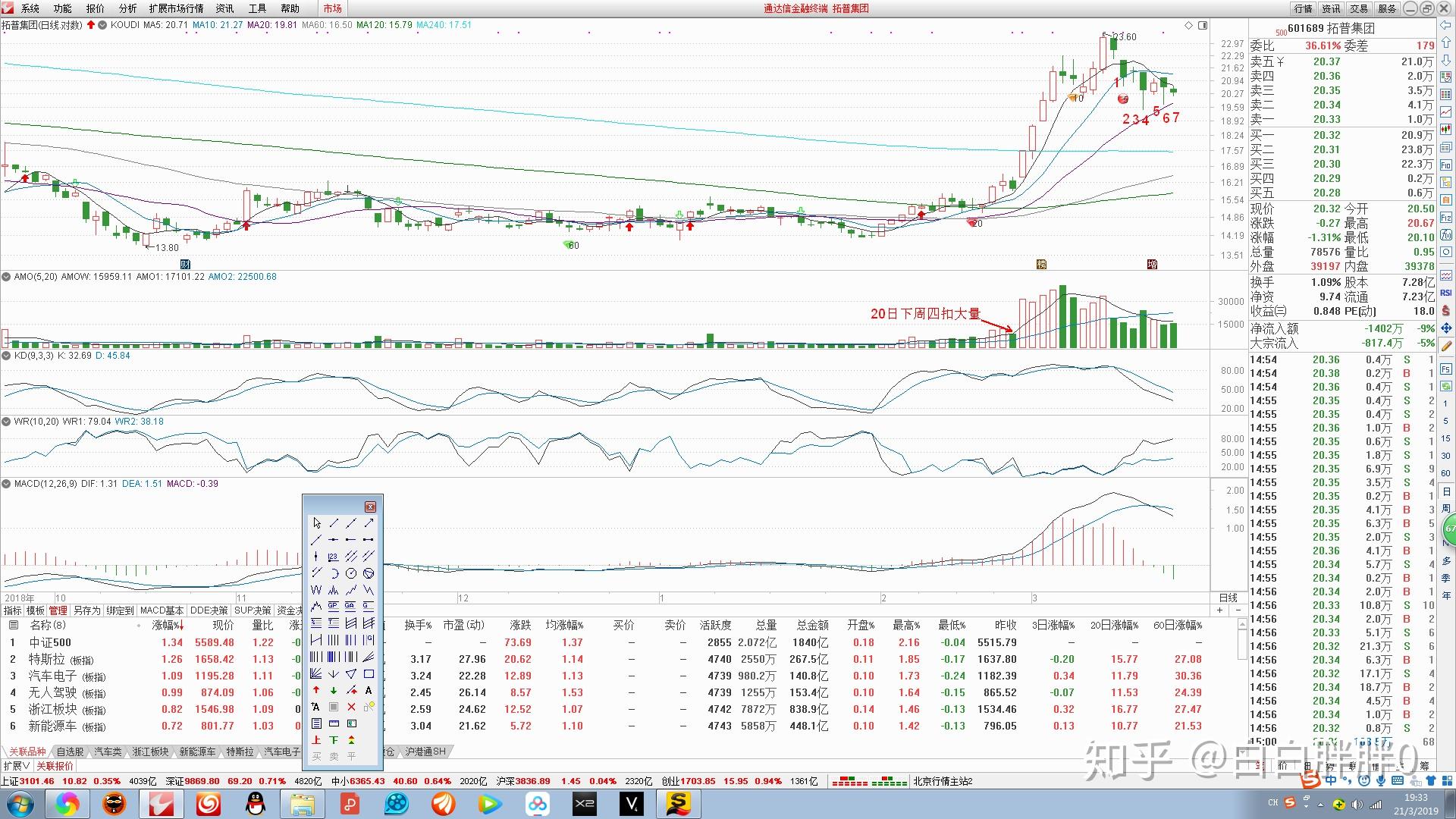Viewport: 1456px width, 819px height.
Task: Click the table vertical scrollbar up arrow
Action: click(1242, 623)
